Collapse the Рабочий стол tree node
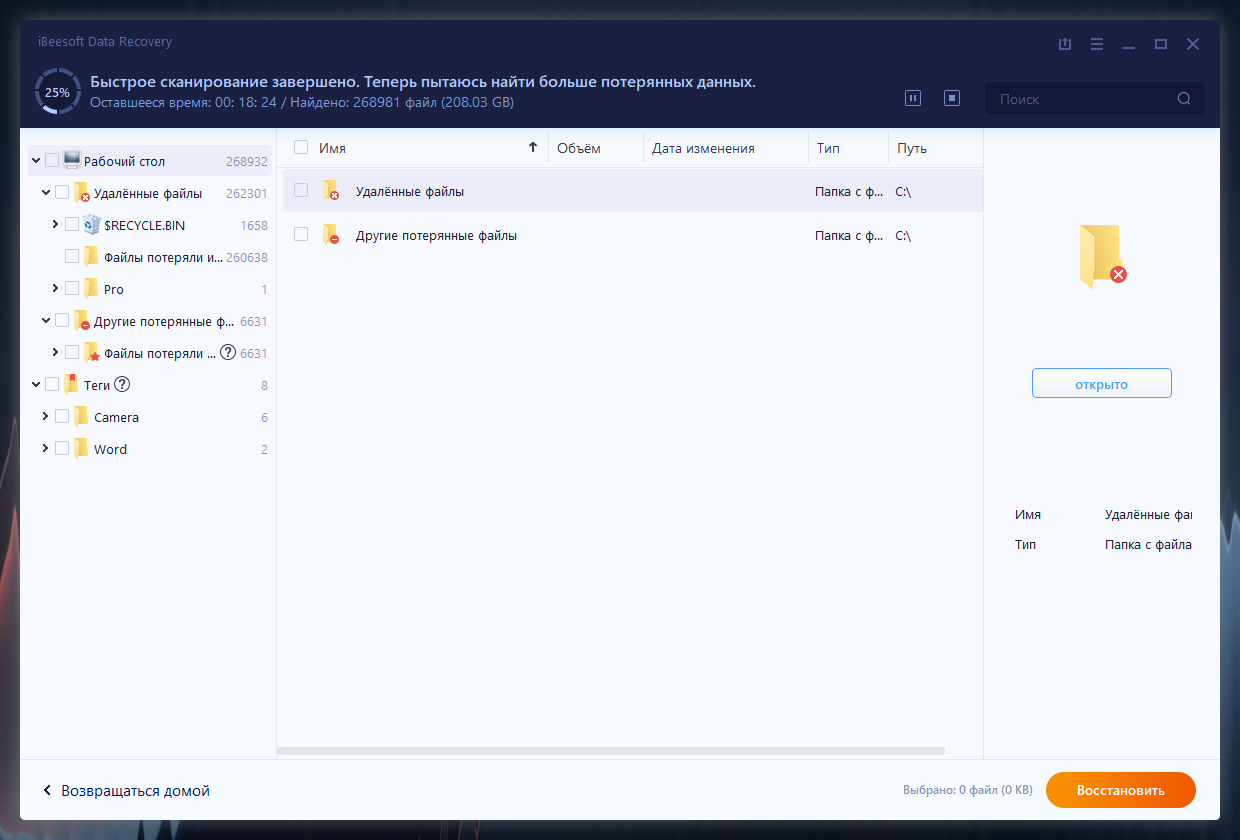The image size is (1240, 840). (x=36, y=160)
